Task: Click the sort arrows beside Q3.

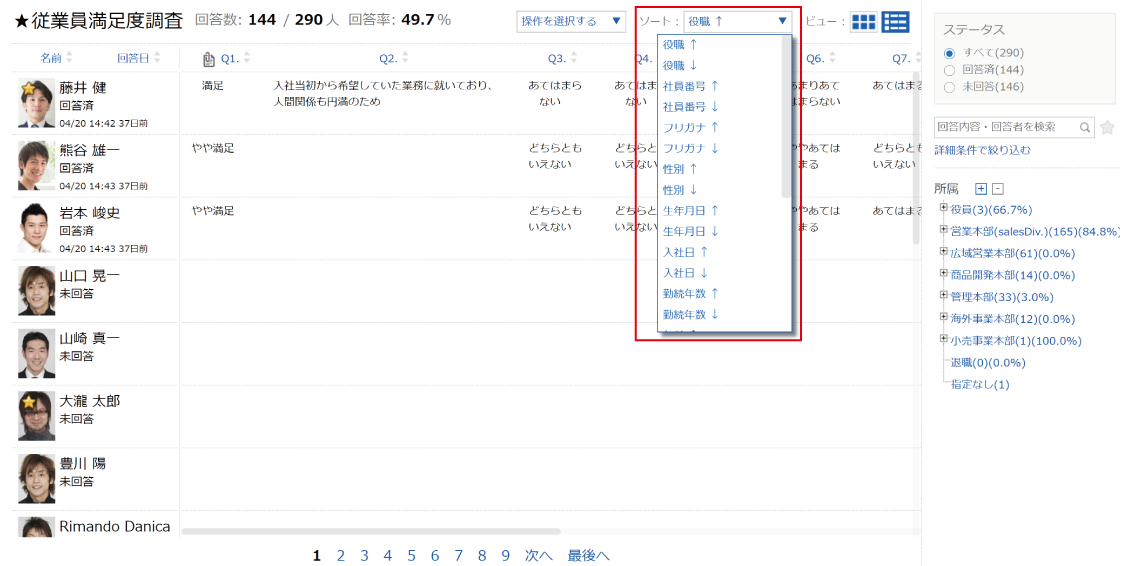Action: point(573,58)
